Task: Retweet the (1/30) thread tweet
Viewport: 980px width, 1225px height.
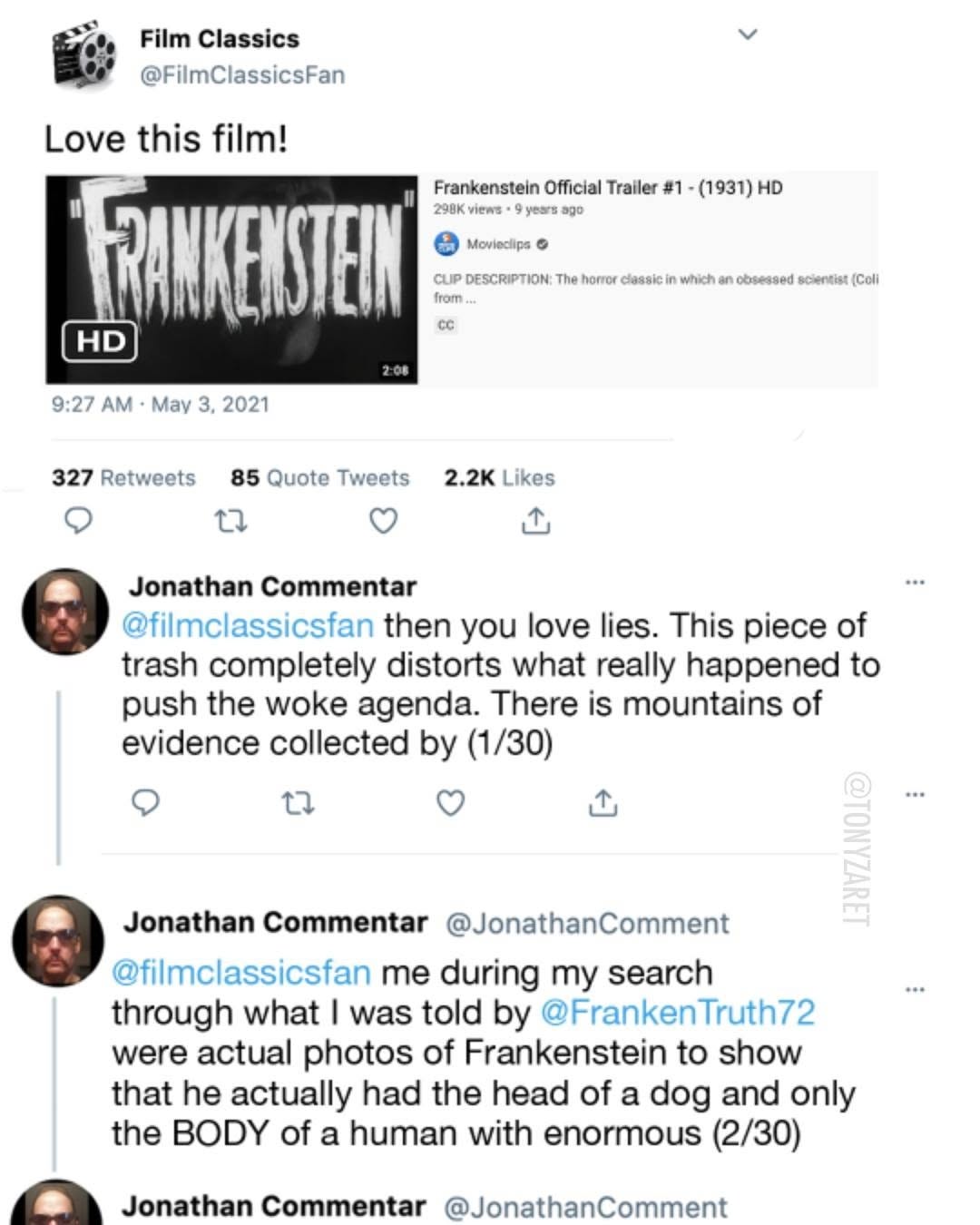Action: (299, 803)
